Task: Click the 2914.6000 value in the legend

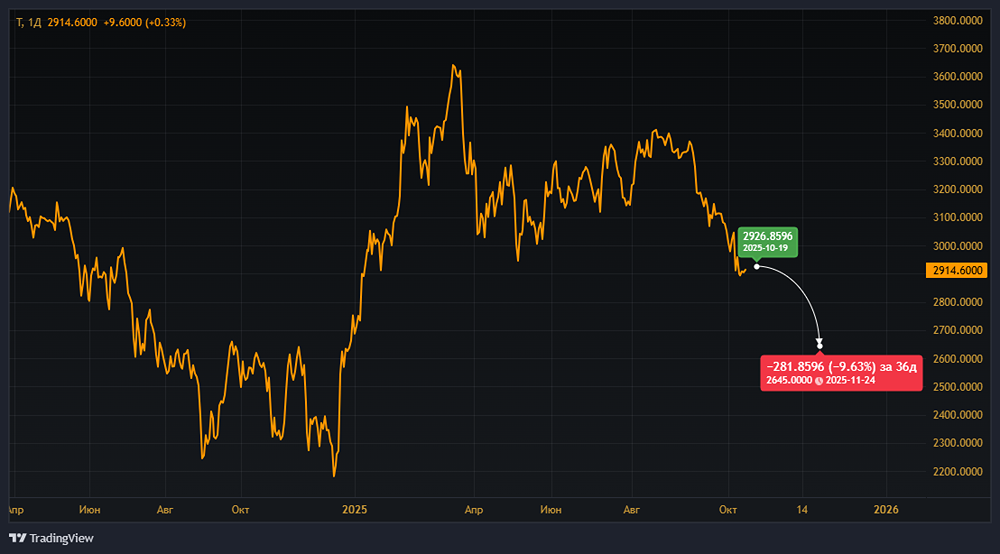Action: [x=72, y=22]
